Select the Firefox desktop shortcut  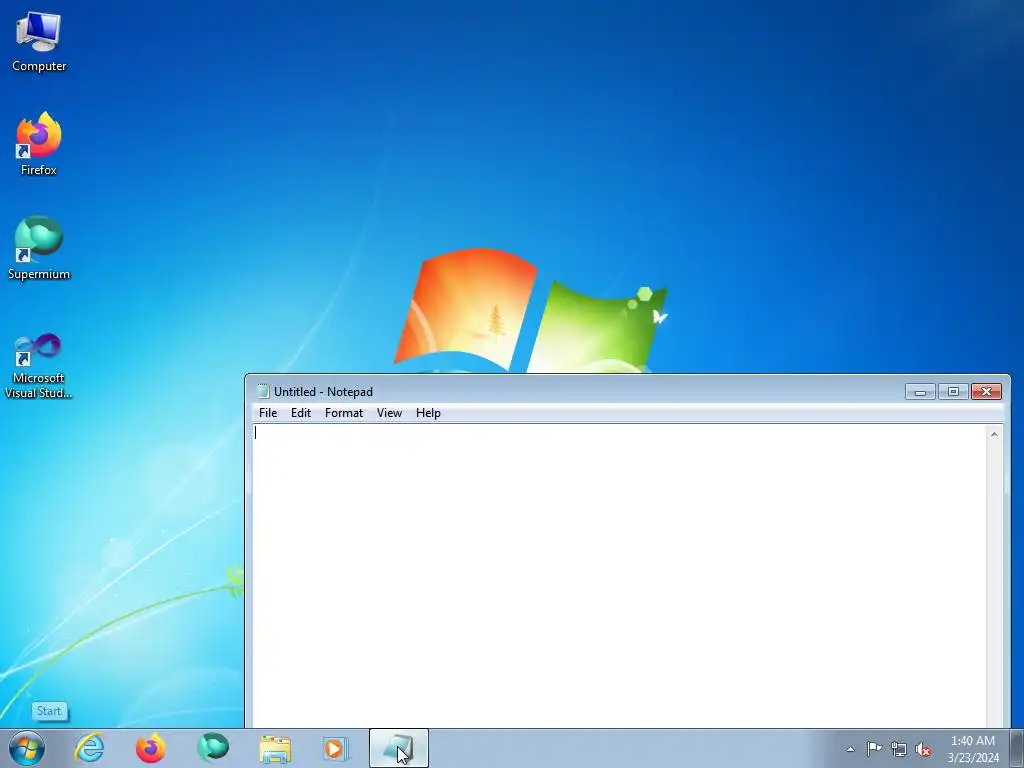(39, 144)
